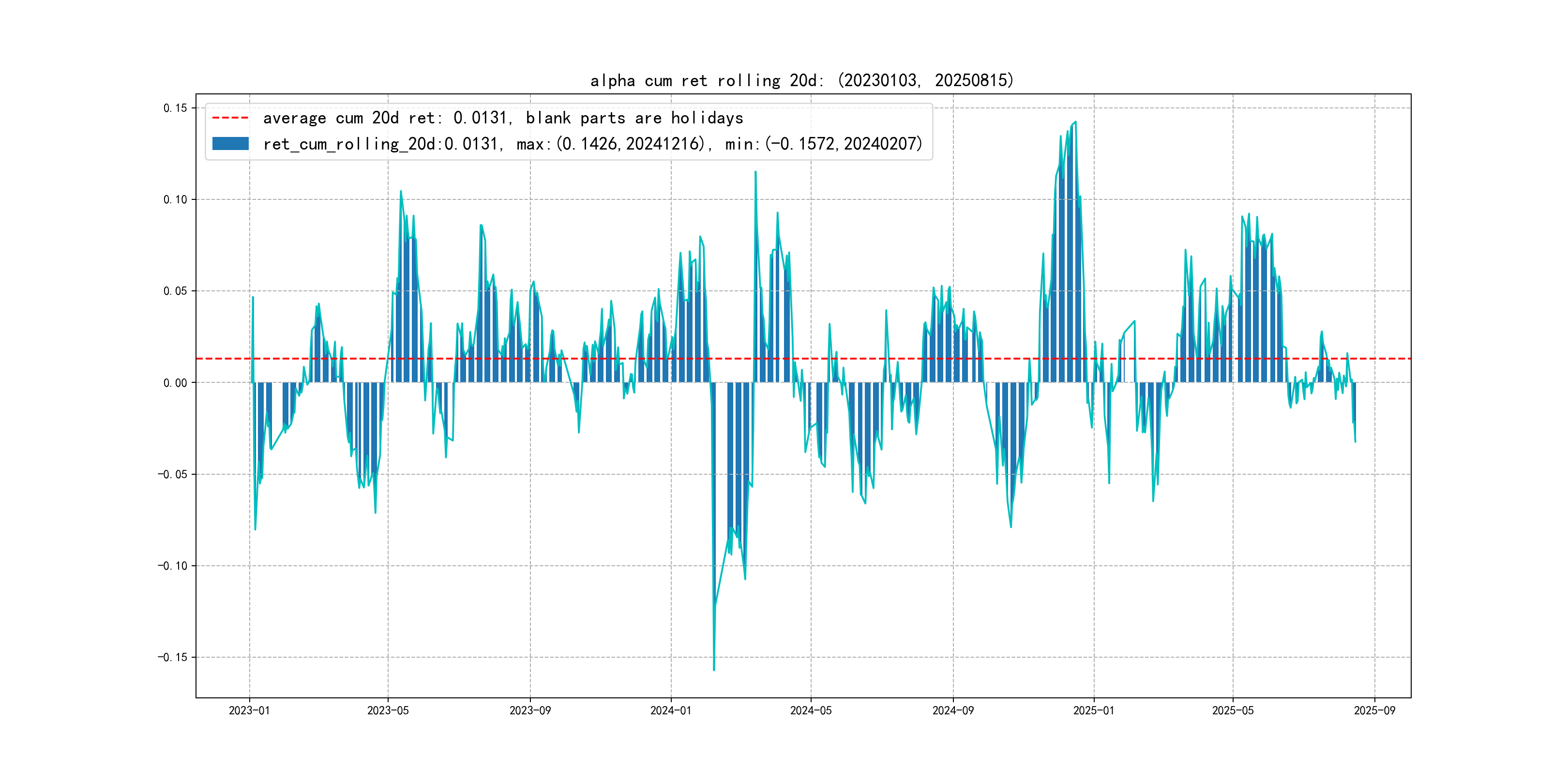Click the 0.05 y-axis tick label

(x=175, y=291)
